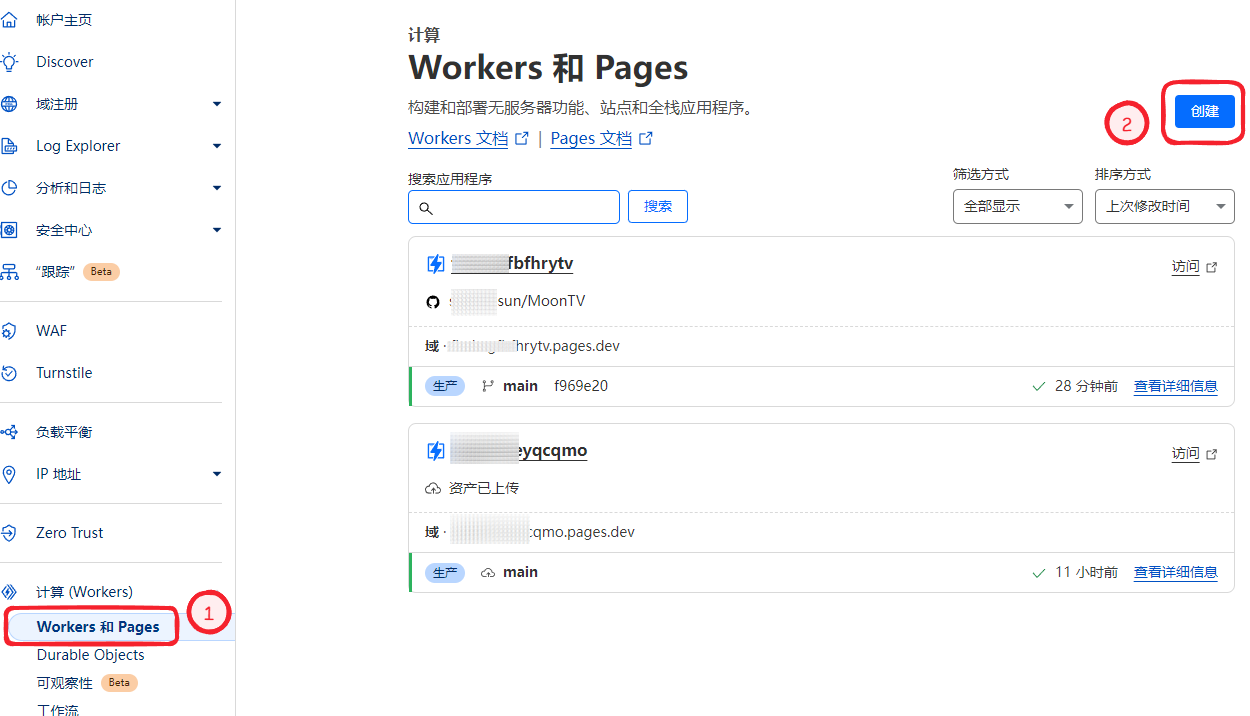Click the Discover lightbulb icon
The image size is (1250, 716).
9,62
